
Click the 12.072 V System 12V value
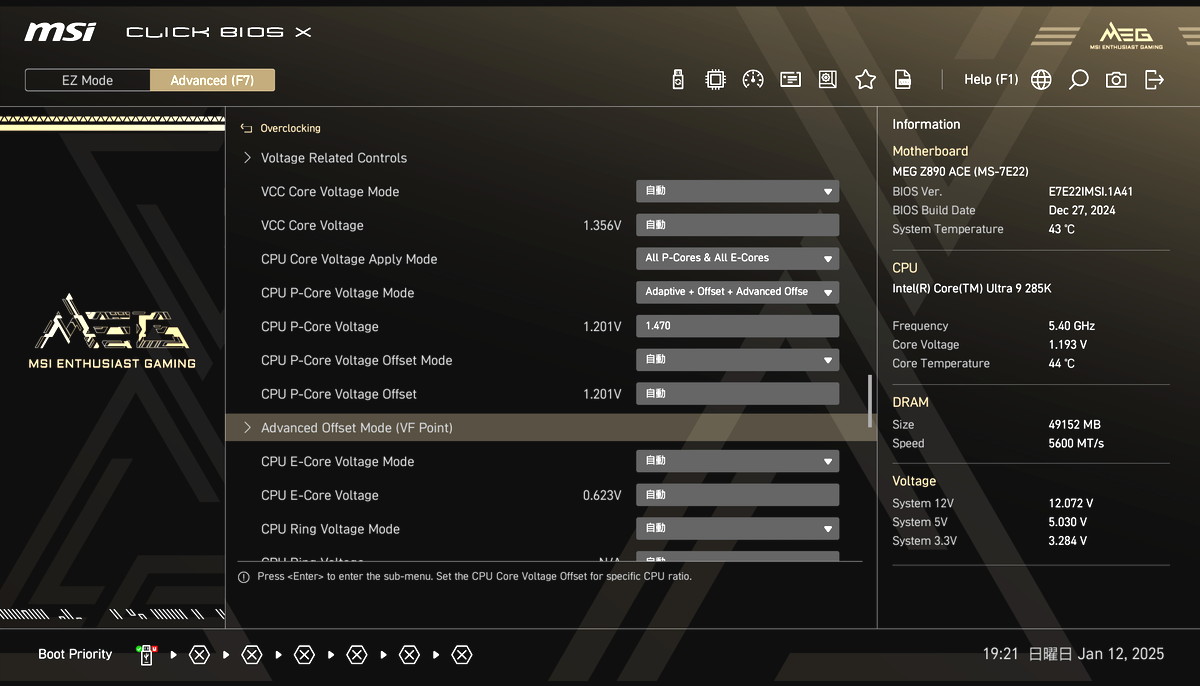click(x=1071, y=504)
